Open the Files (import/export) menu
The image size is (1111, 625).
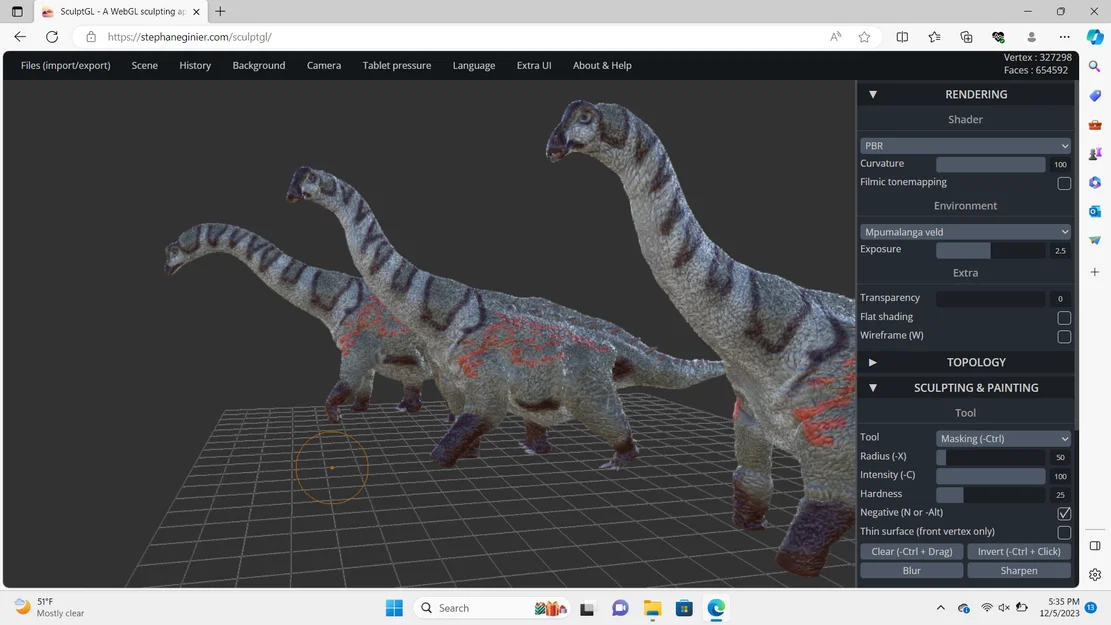coord(65,65)
